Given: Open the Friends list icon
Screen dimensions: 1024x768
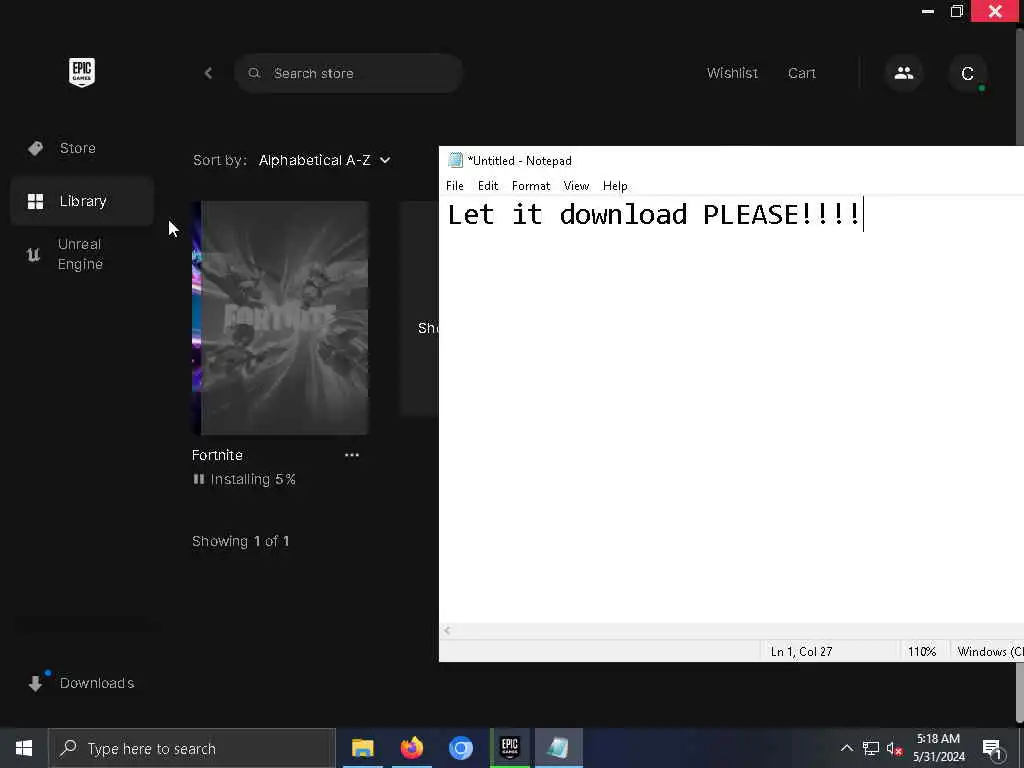Looking at the screenshot, I should tap(904, 73).
